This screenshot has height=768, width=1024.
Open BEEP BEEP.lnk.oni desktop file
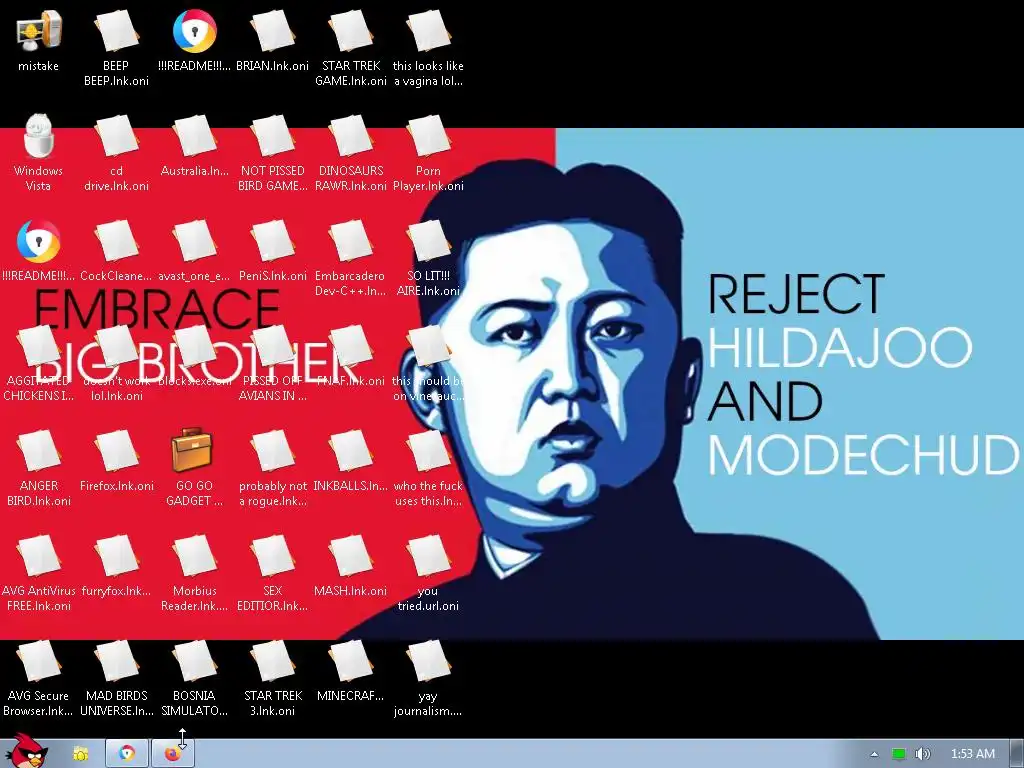pyautogui.click(x=116, y=31)
